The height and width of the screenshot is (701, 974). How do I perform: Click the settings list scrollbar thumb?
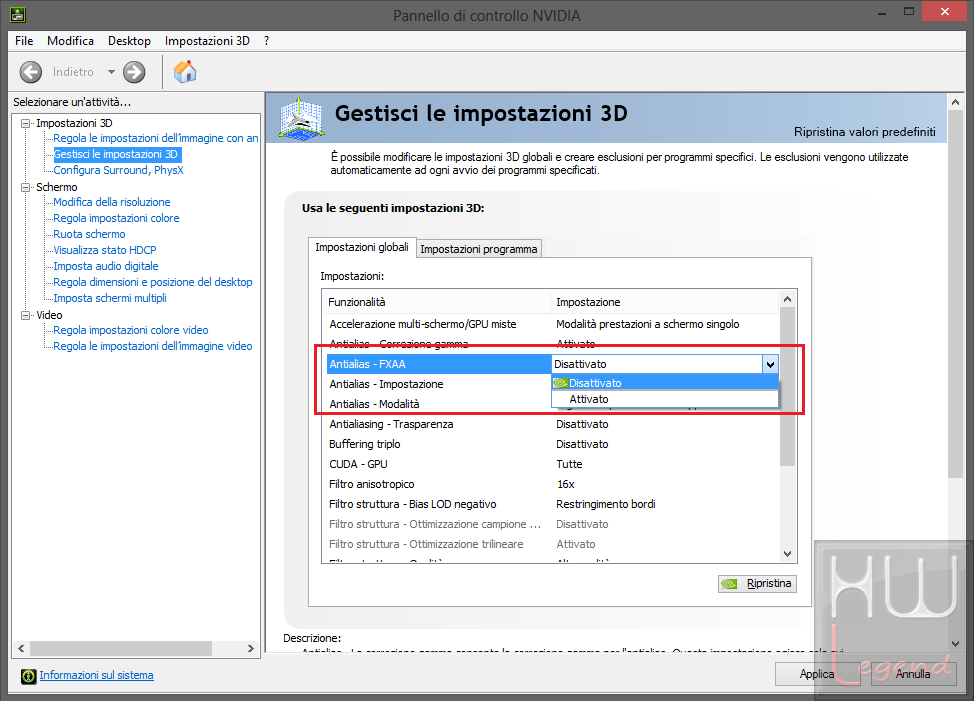point(788,386)
